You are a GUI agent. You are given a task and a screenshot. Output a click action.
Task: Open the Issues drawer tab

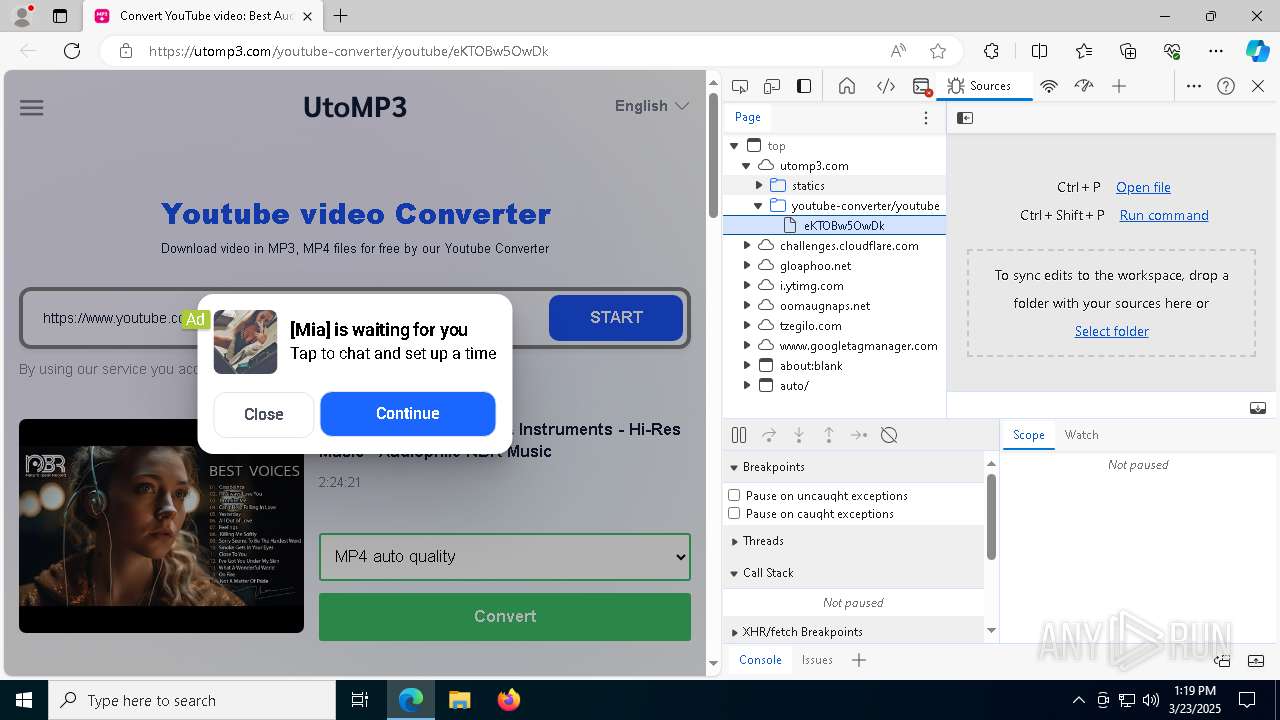(x=817, y=660)
